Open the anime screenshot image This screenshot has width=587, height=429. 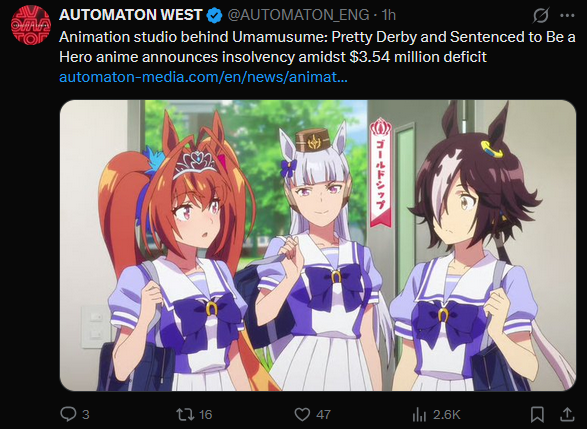(318, 246)
